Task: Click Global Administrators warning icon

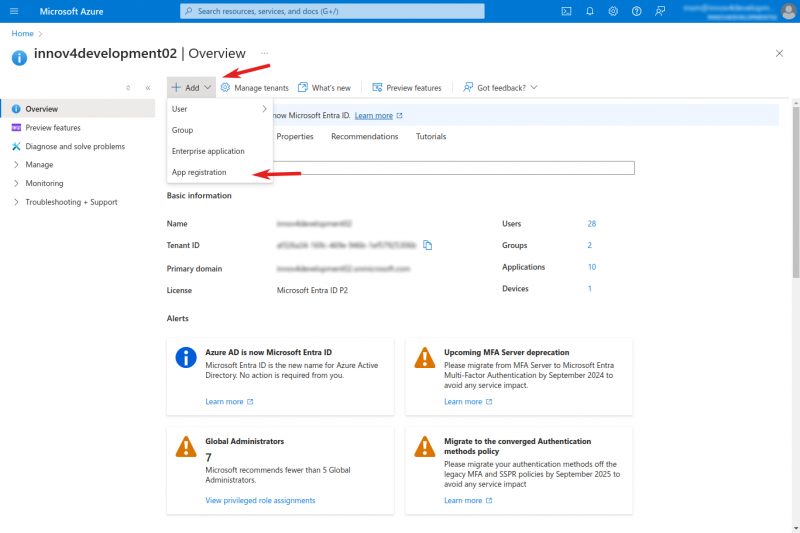Action: pos(186,446)
